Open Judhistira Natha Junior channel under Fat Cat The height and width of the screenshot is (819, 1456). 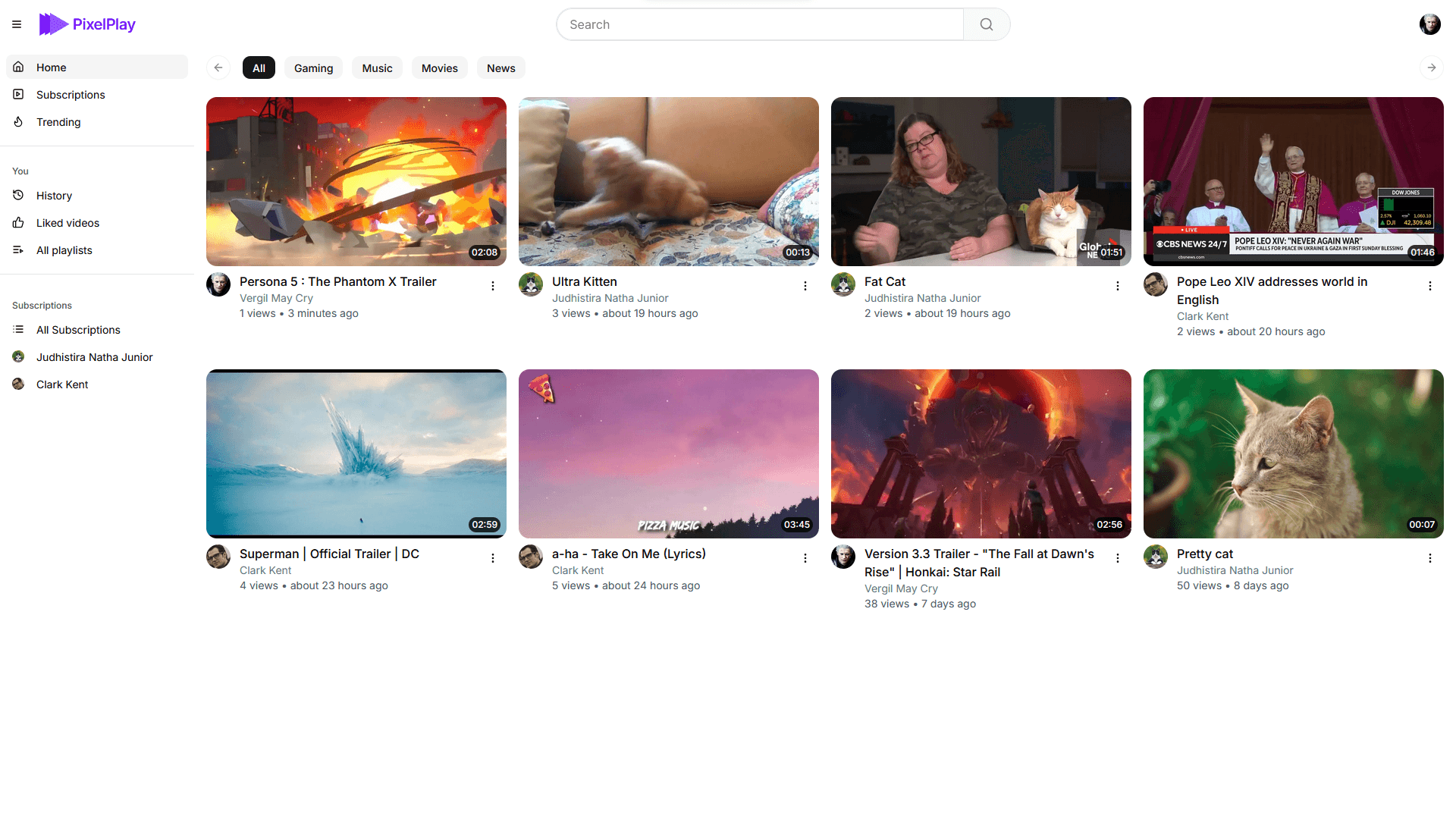(x=922, y=298)
